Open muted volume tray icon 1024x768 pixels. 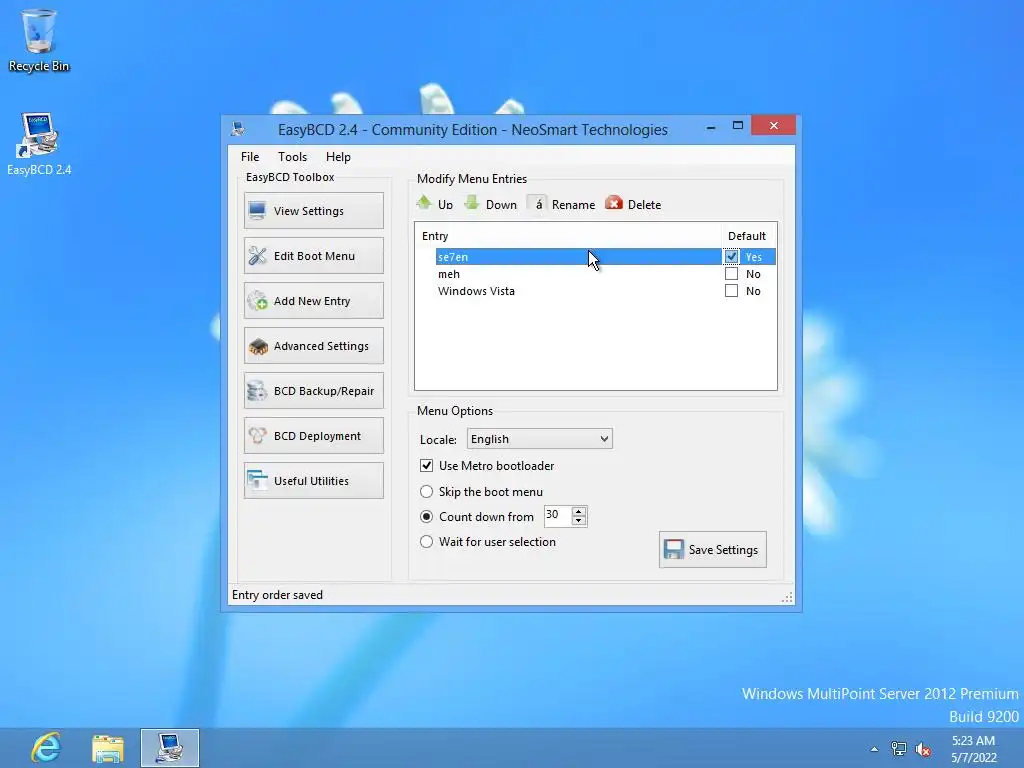(923, 749)
